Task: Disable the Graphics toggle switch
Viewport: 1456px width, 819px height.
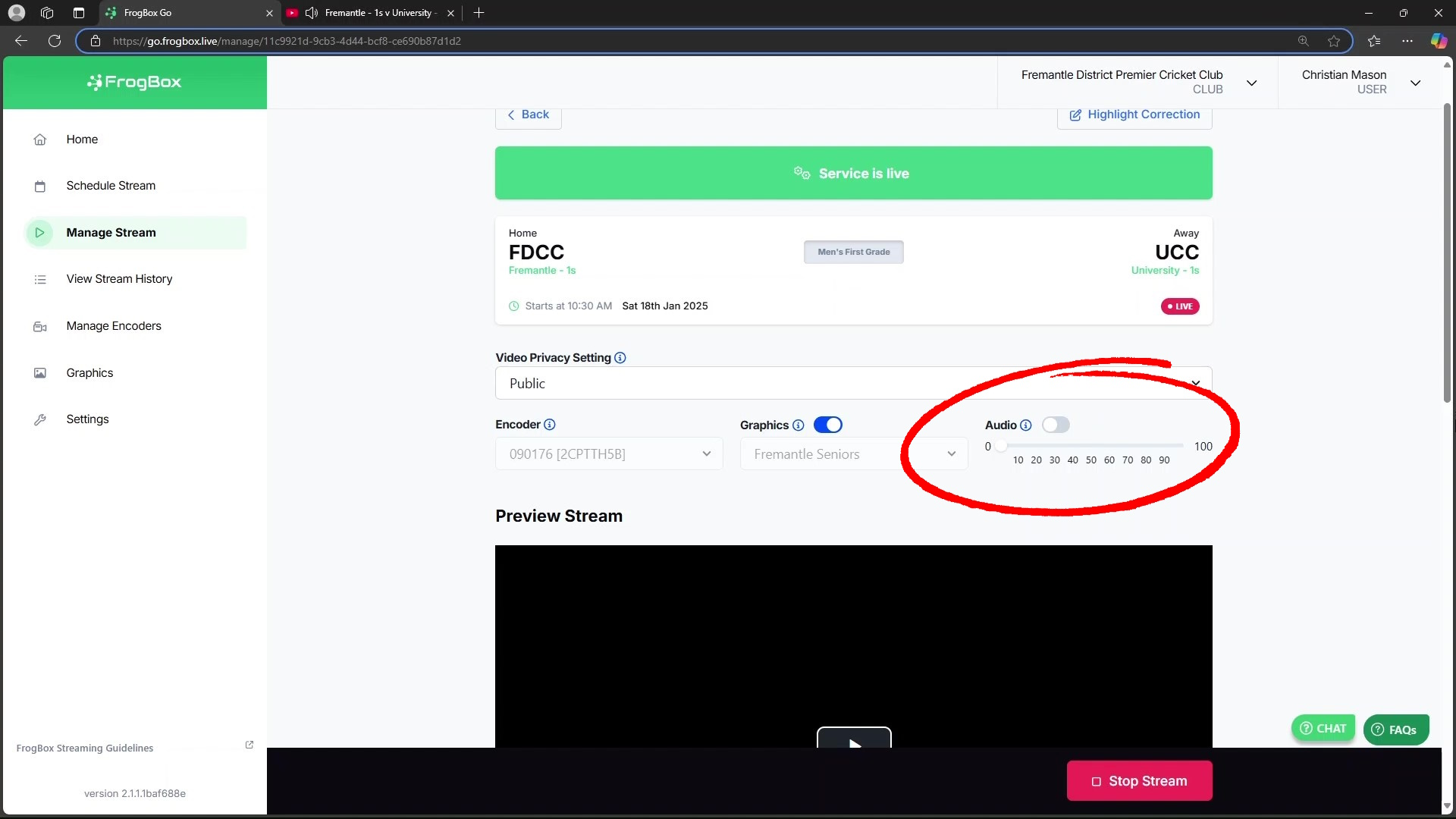Action: [827, 425]
